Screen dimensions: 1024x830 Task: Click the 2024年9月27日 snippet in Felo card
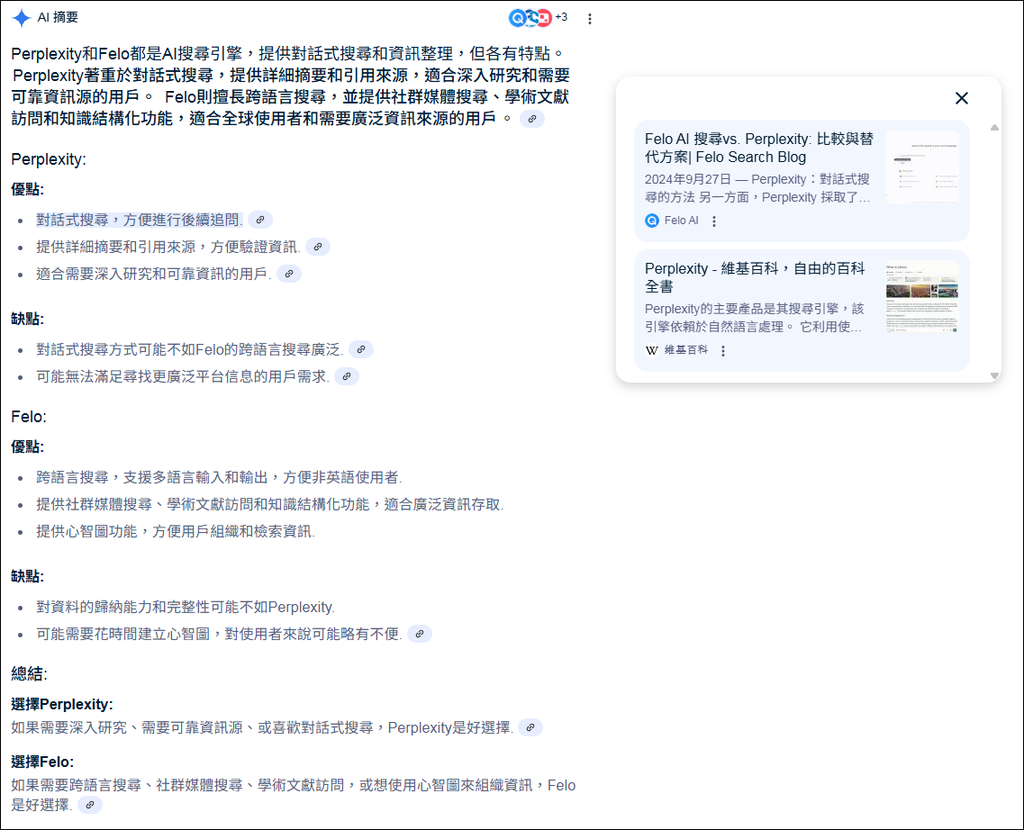tap(758, 188)
